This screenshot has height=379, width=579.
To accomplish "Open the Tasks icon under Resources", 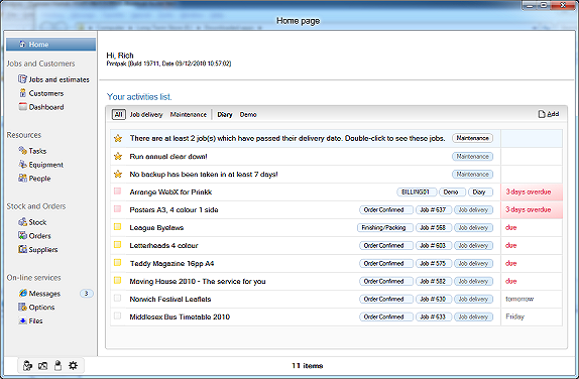I will tap(23, 150).
